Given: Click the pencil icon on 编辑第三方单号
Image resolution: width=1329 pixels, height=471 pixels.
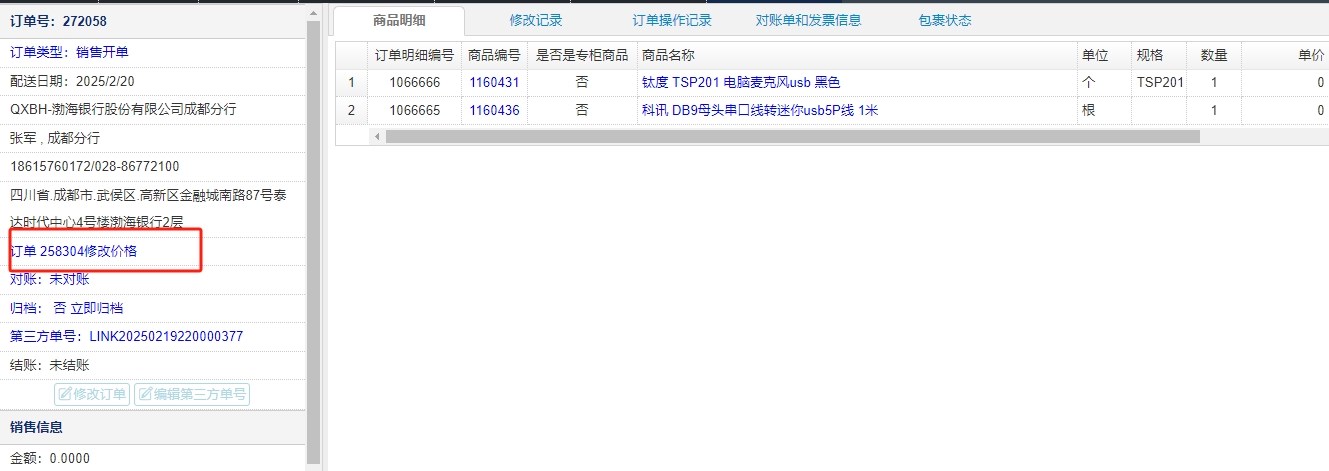Looking at the screenshot, I should 145,394.
